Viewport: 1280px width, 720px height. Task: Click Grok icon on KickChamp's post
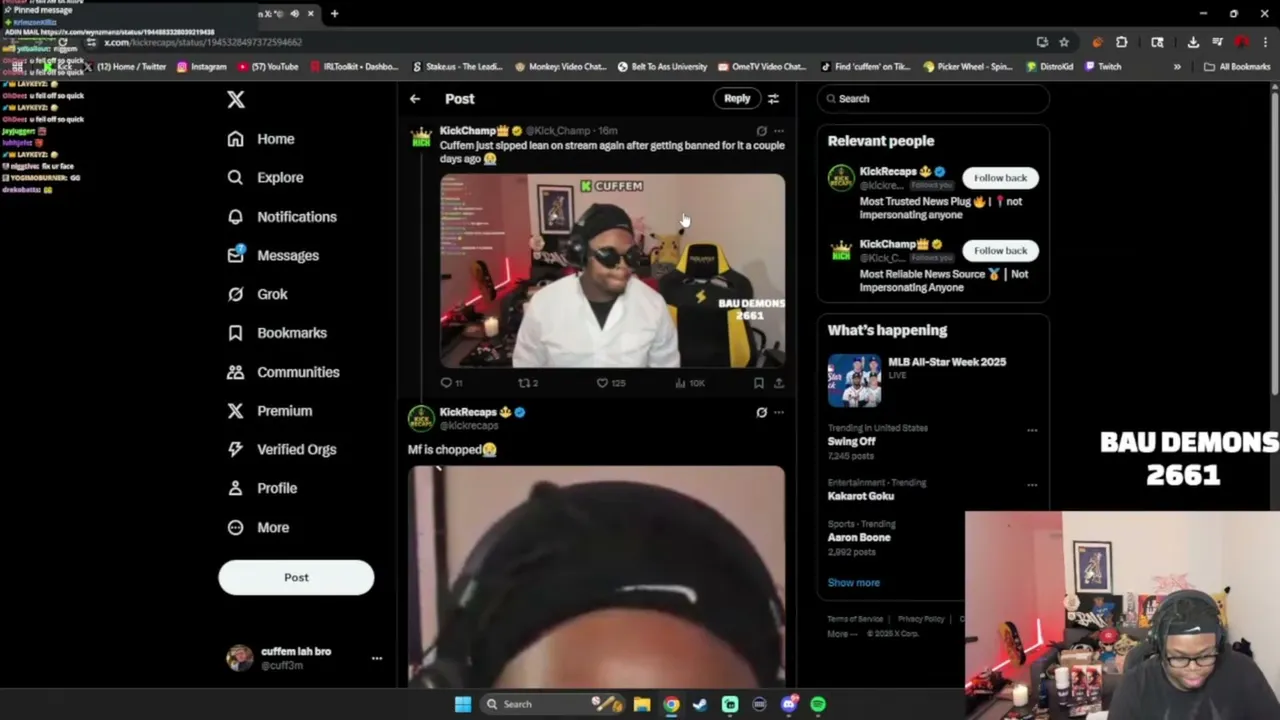pyautogui.click(x=761, y=131)
